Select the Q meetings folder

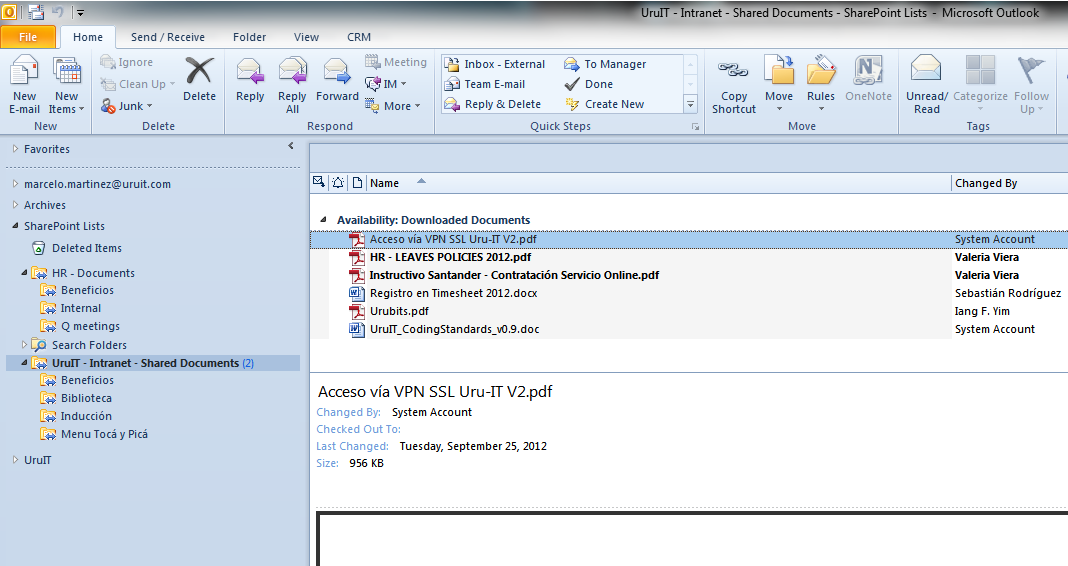tap(80, 326)
